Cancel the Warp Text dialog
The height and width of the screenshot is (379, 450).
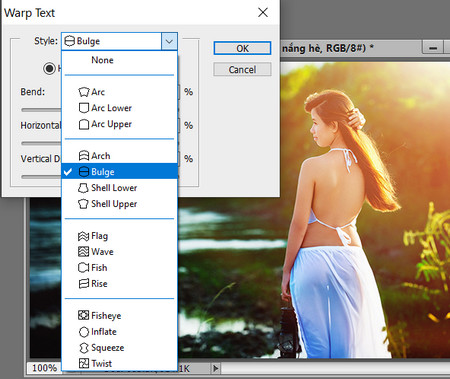click(242, 69)
